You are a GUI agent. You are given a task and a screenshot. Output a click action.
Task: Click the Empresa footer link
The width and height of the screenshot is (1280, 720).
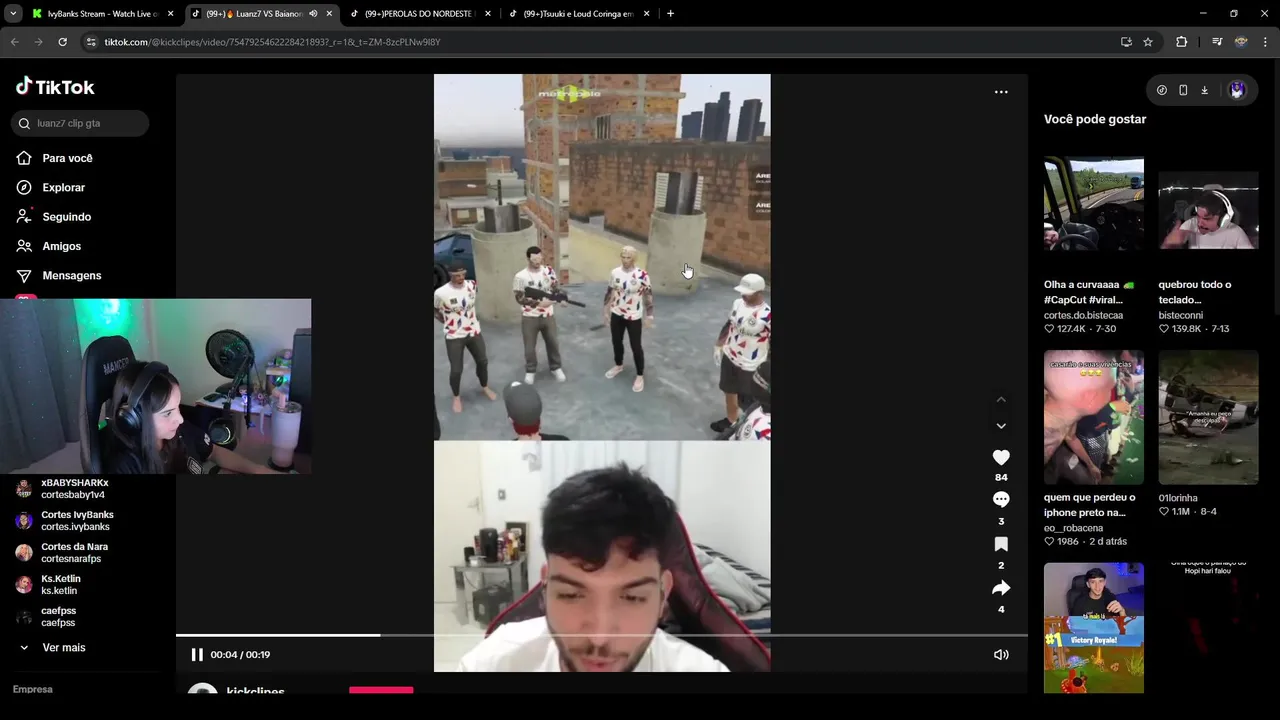pyautogui.click(x=33, y=689)
